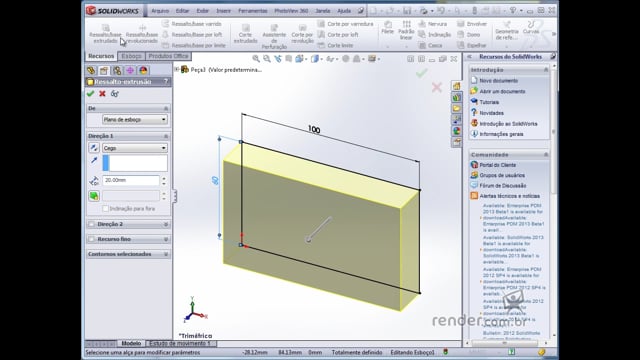This screenshot has width=640, height=360.
Task: Accept the extrusion with the green checkmark
Action: click(x=91, y=93)
